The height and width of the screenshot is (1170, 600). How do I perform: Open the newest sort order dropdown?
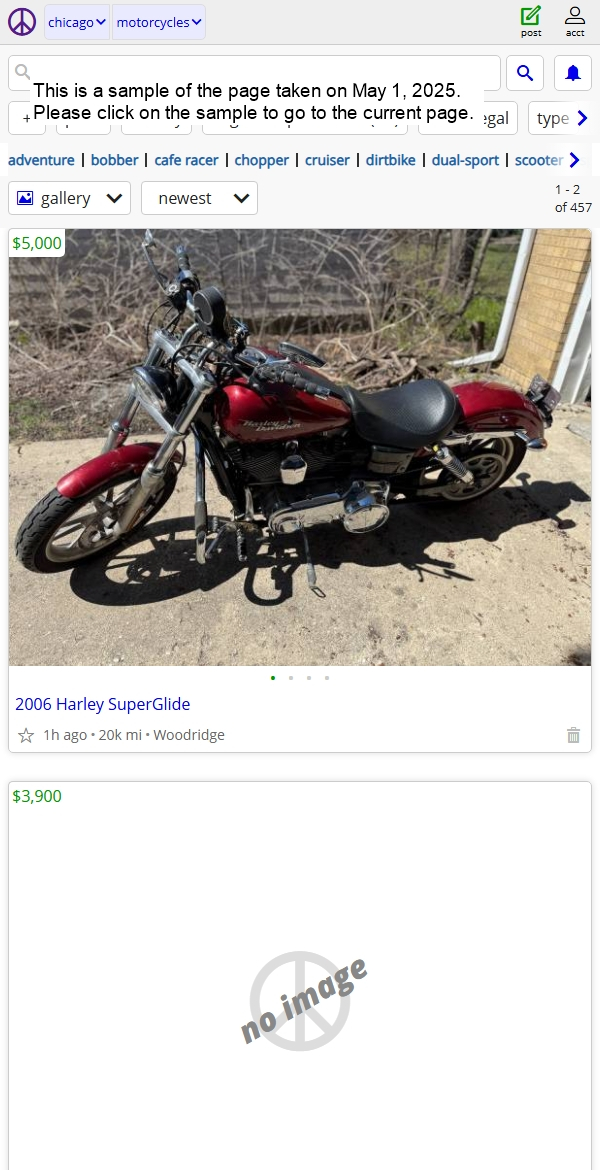click(199, 198)
